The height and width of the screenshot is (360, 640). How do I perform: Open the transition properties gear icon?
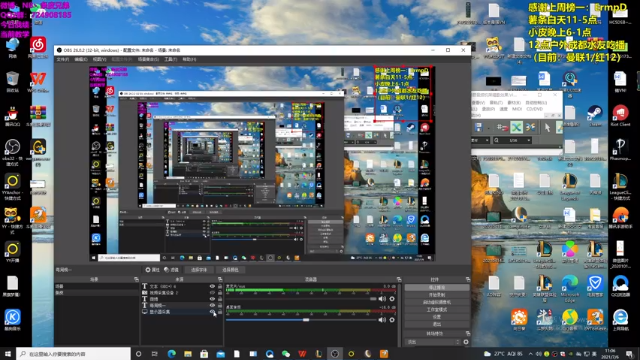click(466, 342)
